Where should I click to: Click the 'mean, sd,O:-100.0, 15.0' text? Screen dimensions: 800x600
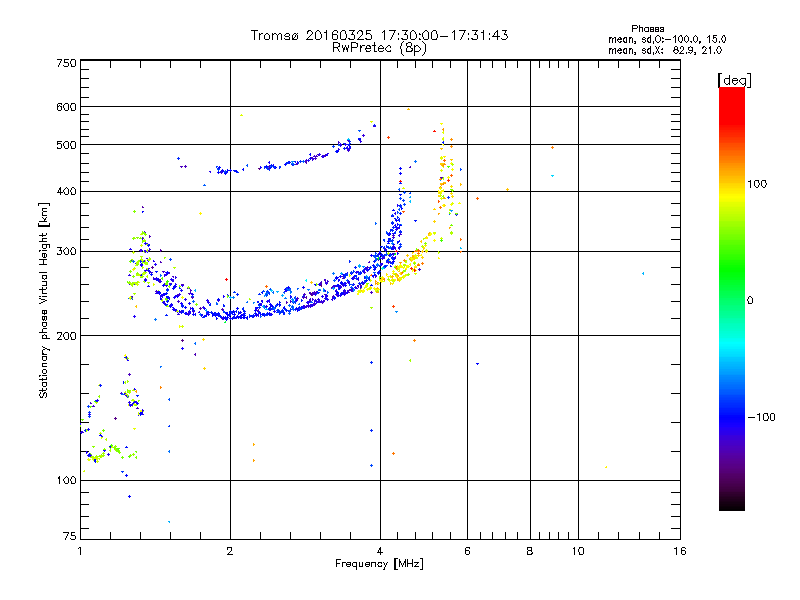pos(667,39)
